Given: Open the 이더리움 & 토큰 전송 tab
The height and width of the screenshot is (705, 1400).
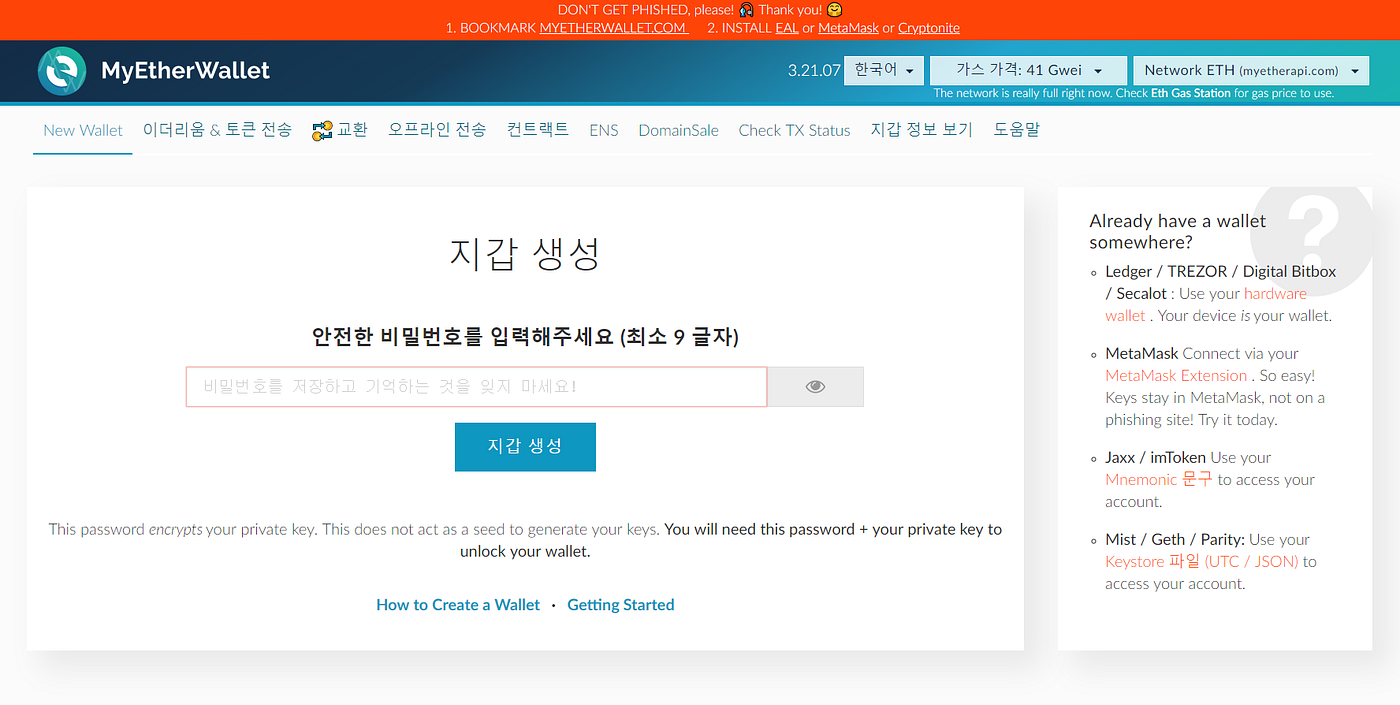Looking at the screenshot, I should tap(217, 130).
